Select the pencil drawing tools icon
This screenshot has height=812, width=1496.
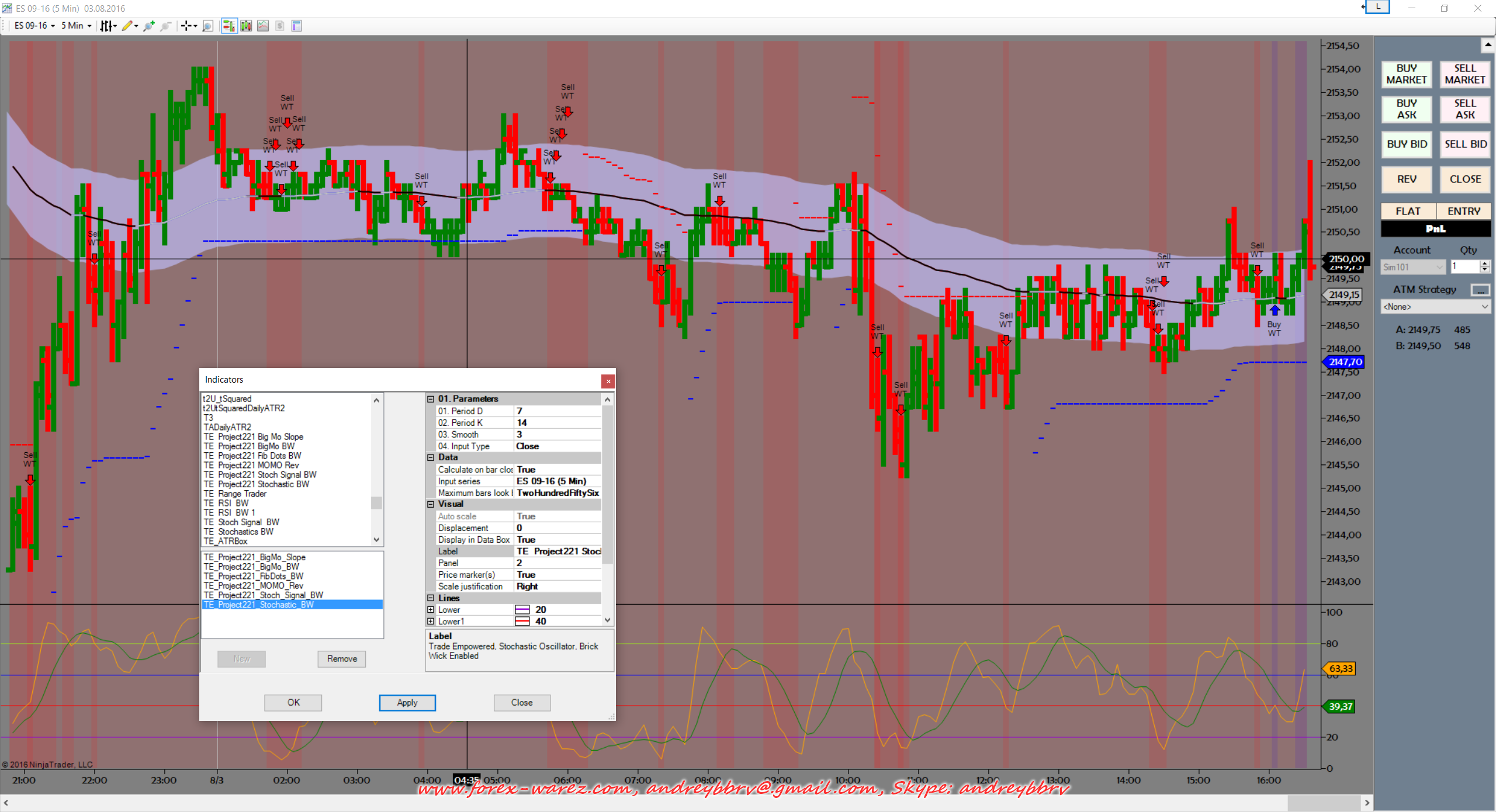[x=127, y=26]
